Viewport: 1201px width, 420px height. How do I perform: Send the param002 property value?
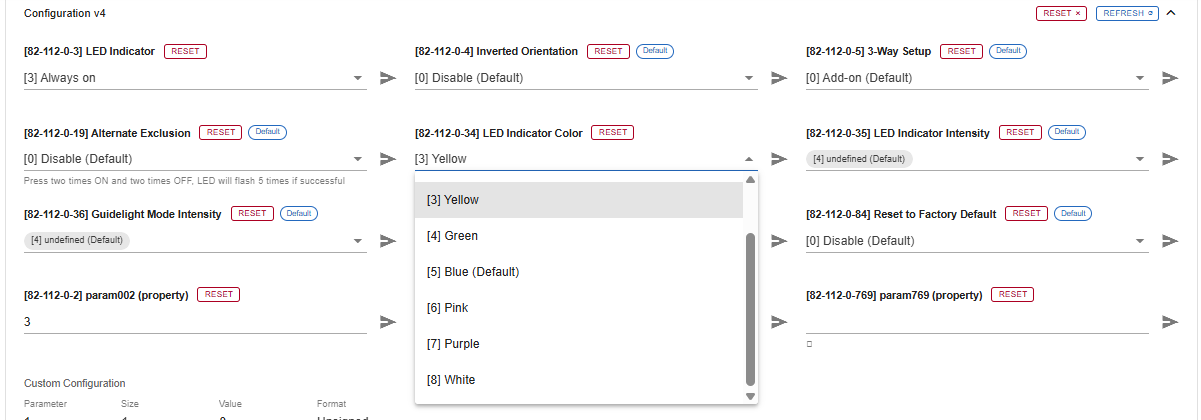click(x=388, y=322)
